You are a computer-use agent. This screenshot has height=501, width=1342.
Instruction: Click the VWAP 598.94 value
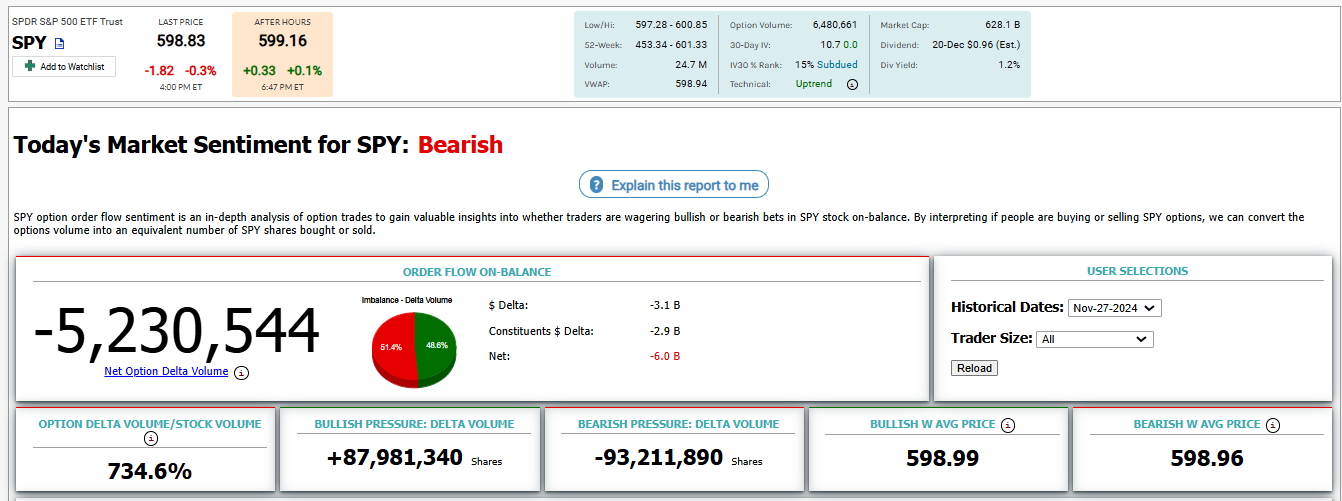691,84
